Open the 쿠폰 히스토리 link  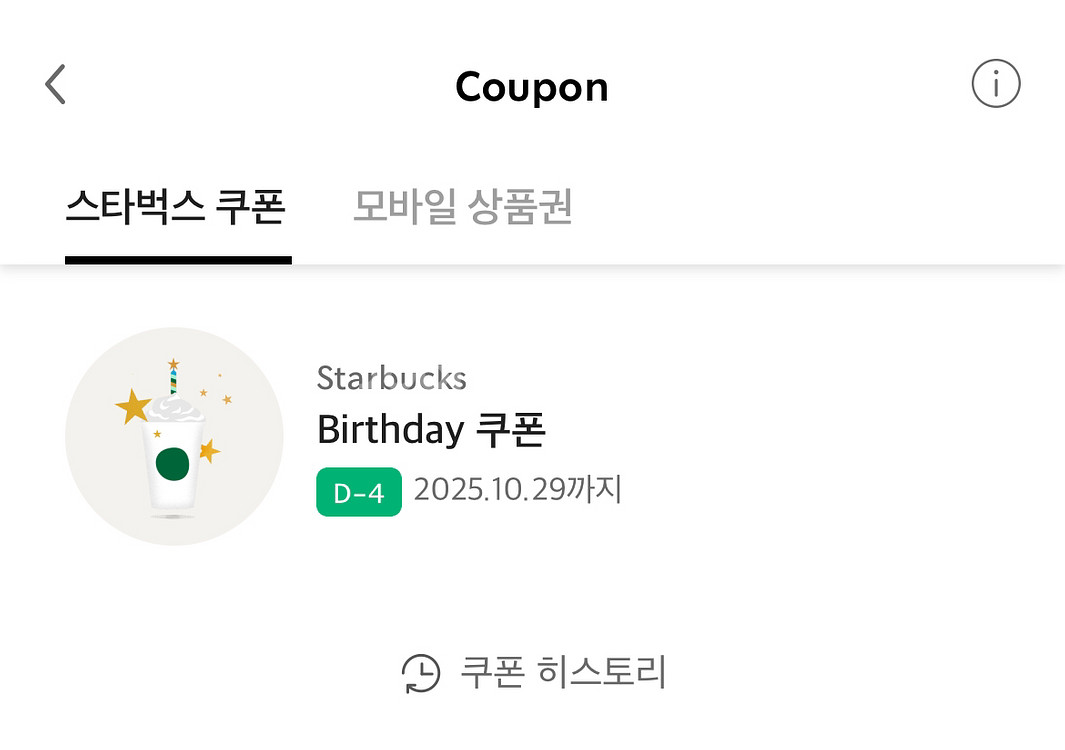[563, 672]
